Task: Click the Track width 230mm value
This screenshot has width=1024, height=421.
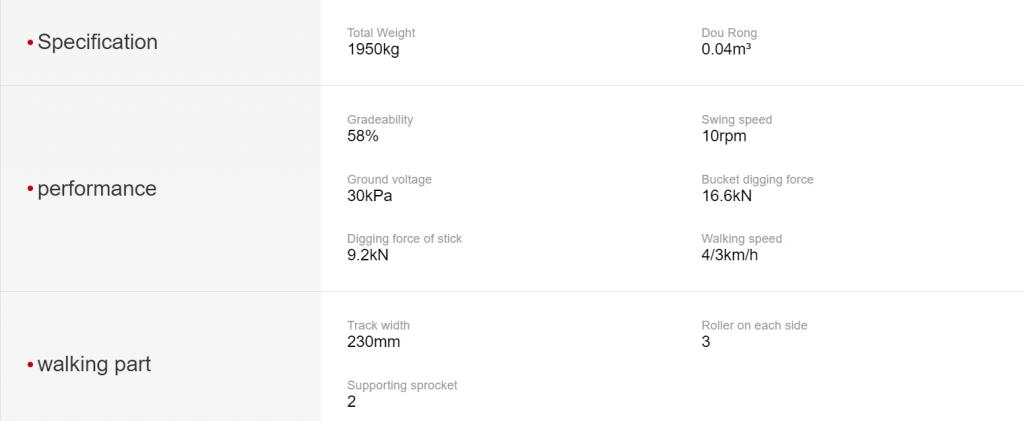Action: (x=374, y=342)
